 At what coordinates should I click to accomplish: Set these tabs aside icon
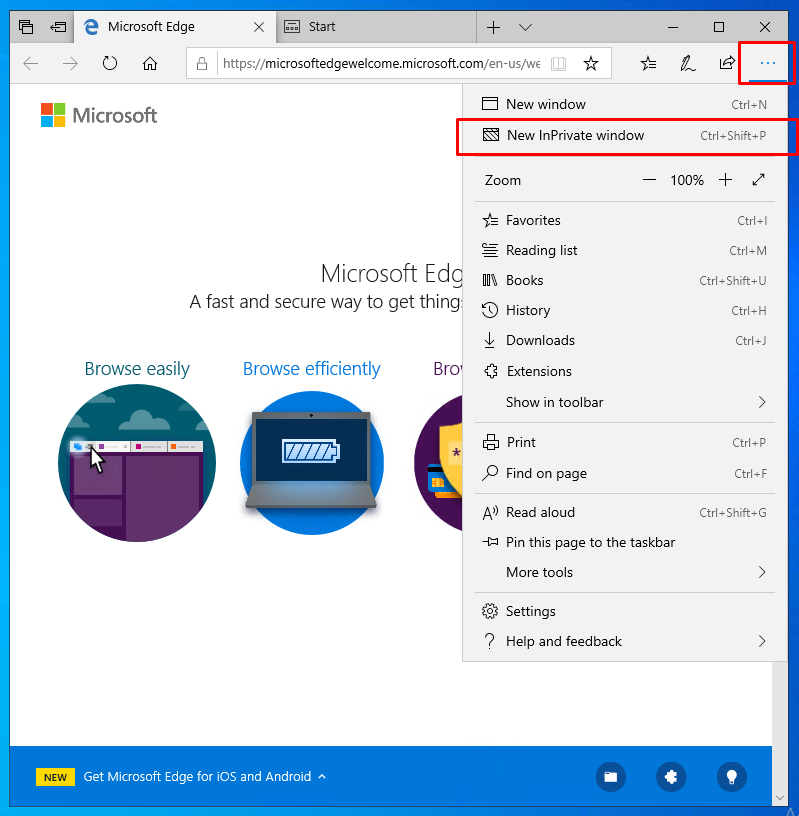(x=58, y=27)
